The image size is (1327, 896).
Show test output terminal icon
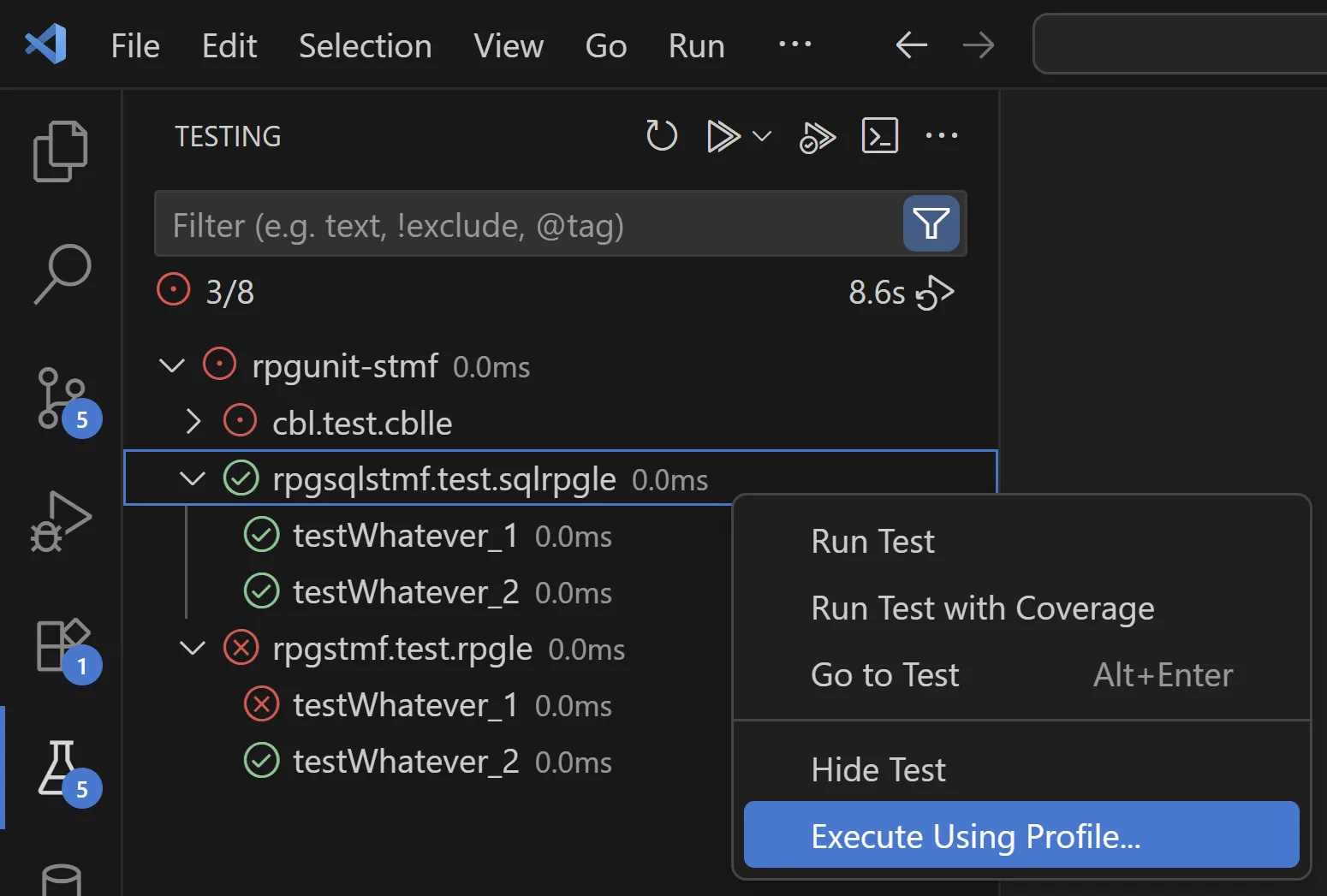point(879,135)
